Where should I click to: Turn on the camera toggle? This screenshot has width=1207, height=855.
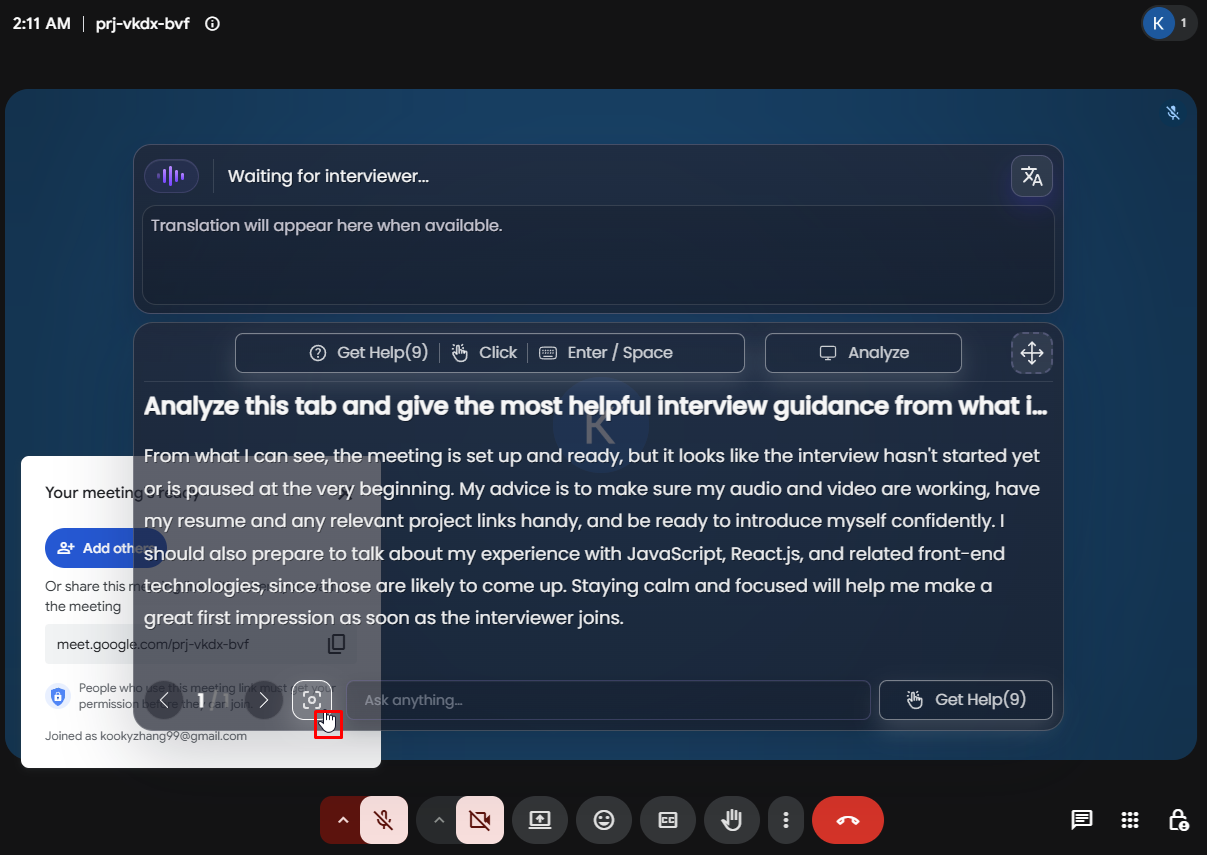click(x=480, y=821)
